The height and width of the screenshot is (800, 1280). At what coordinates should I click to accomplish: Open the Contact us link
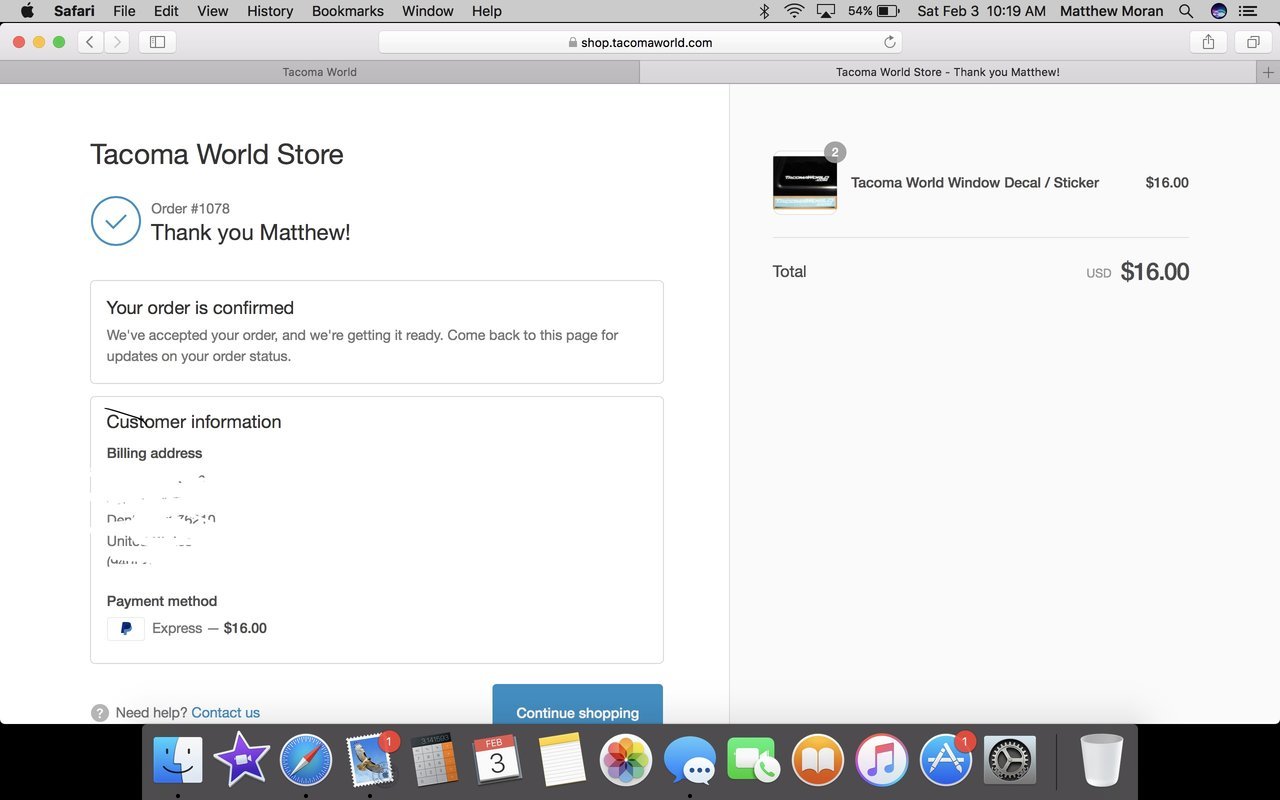225,713
